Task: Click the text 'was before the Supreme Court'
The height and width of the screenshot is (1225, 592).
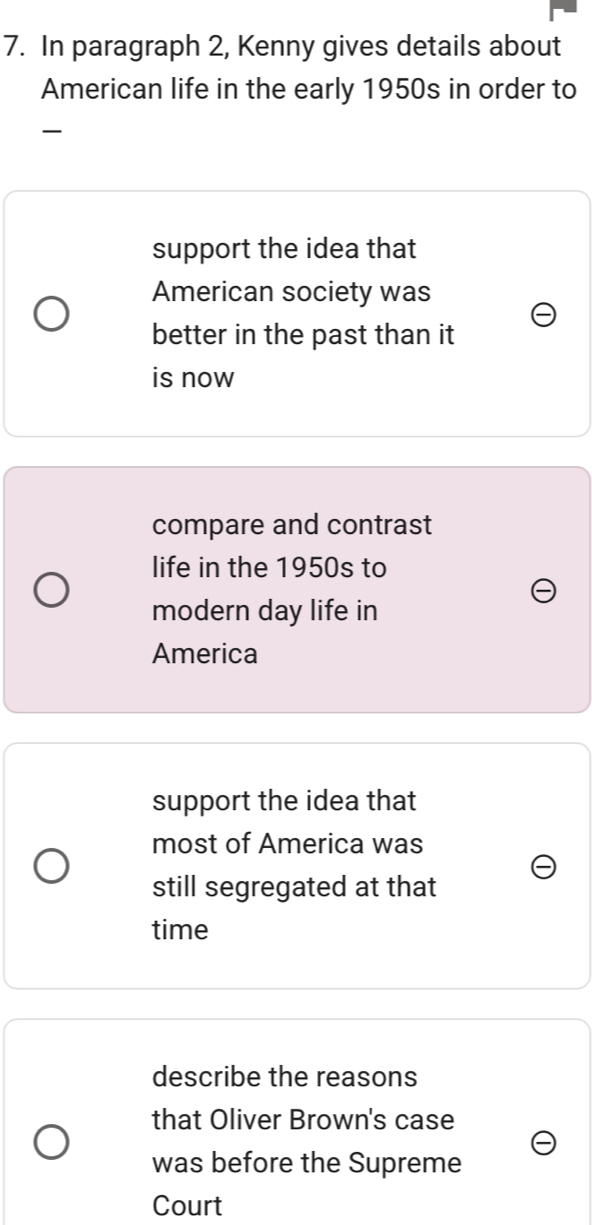Action: [x=307, y=1185]
